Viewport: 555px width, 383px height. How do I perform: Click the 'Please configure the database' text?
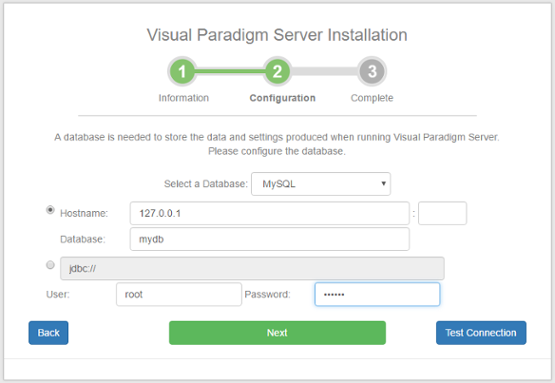(x=277, y=152)
